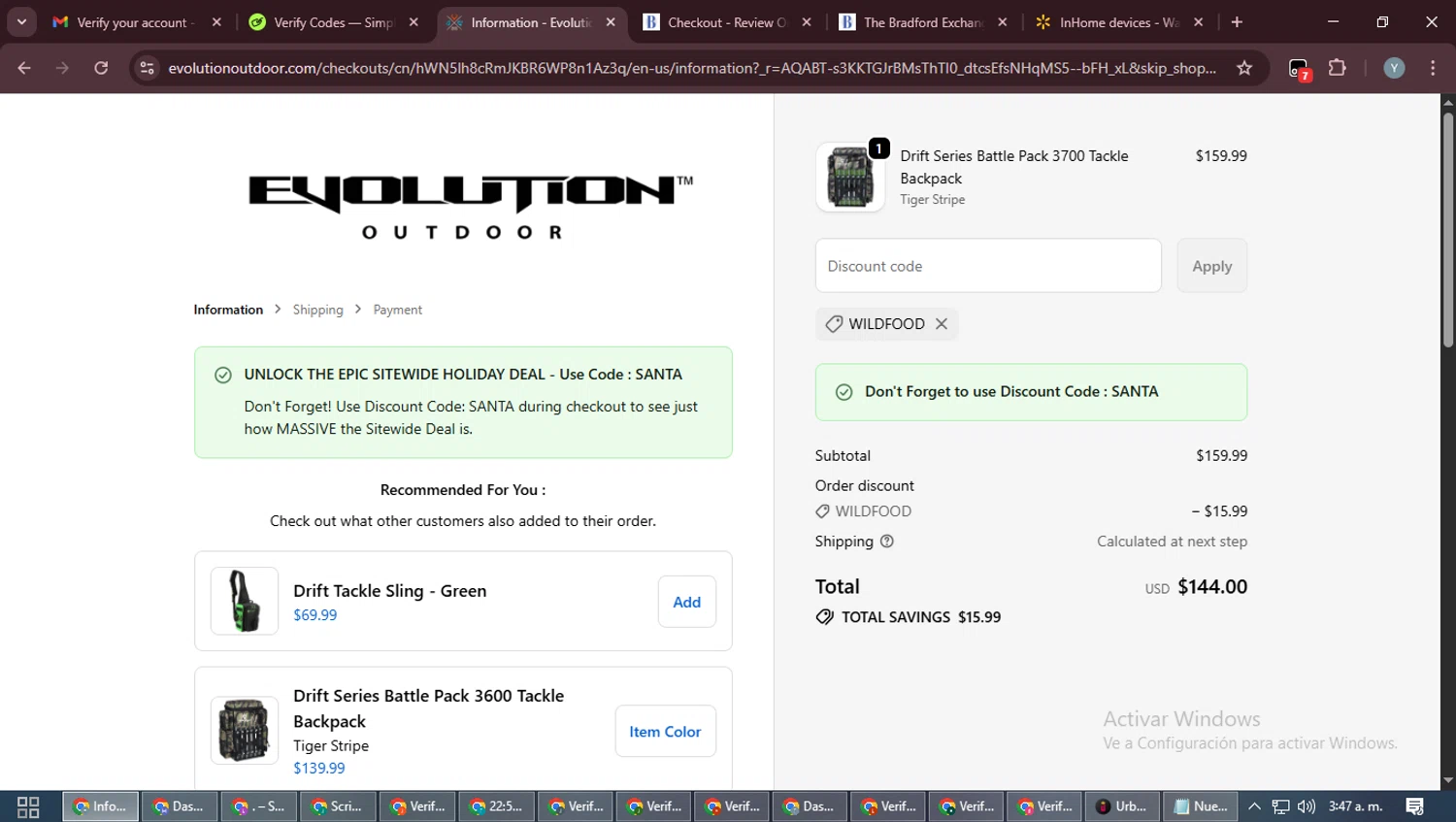This screenshot has height=822, width=1456.
Task: Open the Nue... notepad taskbar item
Action: tap(1201, 806)
